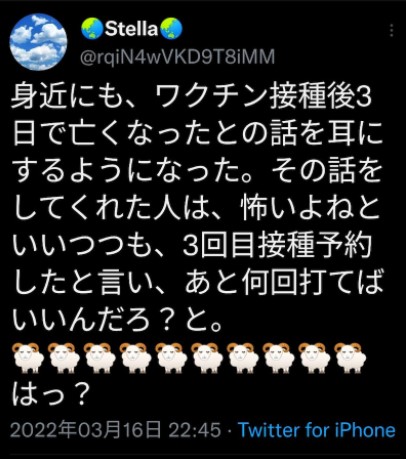Click the globe emoji after Stella

coord(171,29)
